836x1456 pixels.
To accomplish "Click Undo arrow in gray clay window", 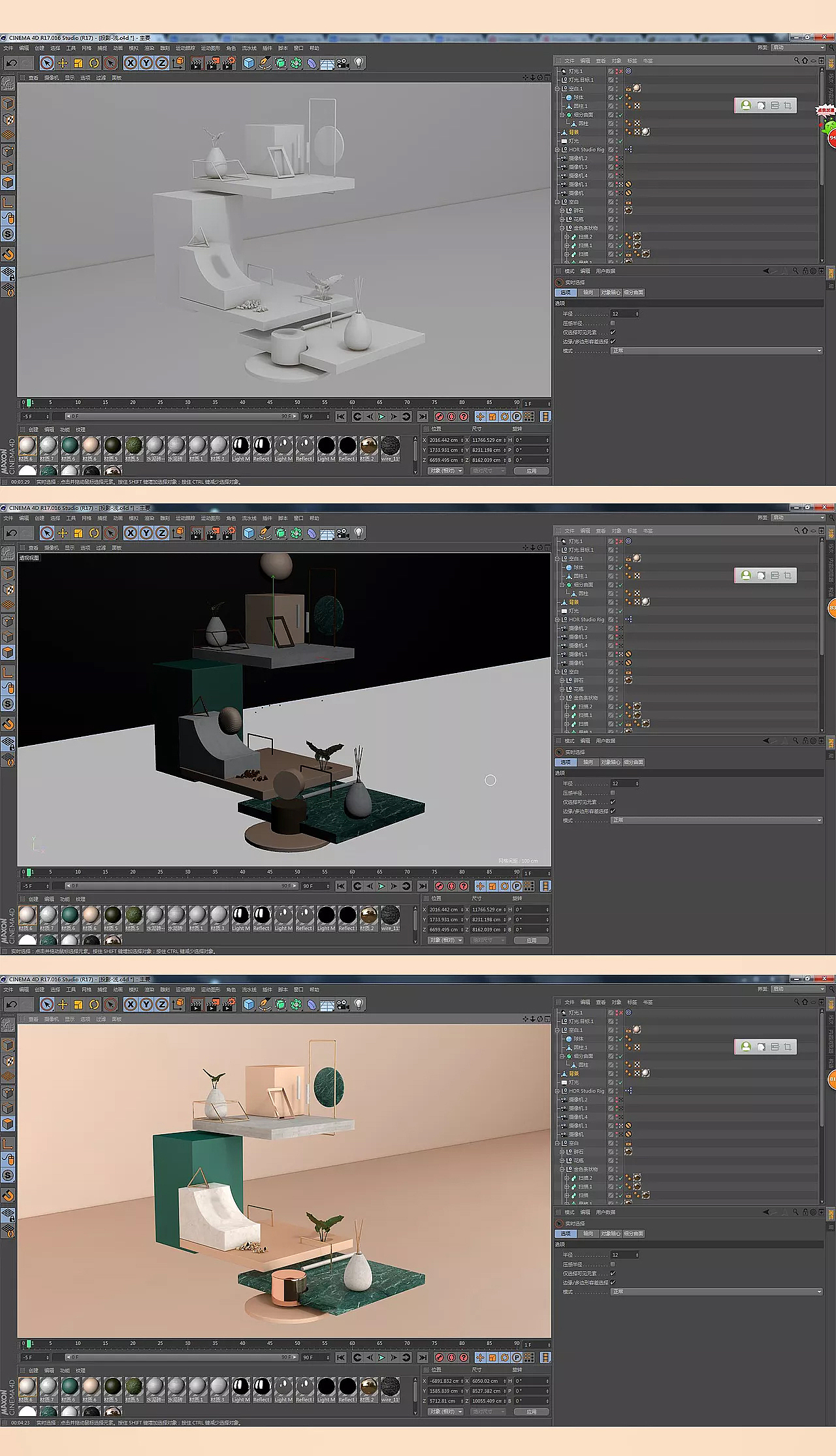I will coord(11,63).
